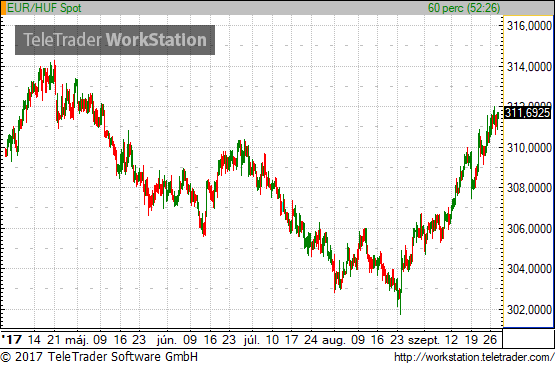This screenshot has height=366, width=555.
Task: Click the 310,0000 price axis label
Action: click(529, 148)
